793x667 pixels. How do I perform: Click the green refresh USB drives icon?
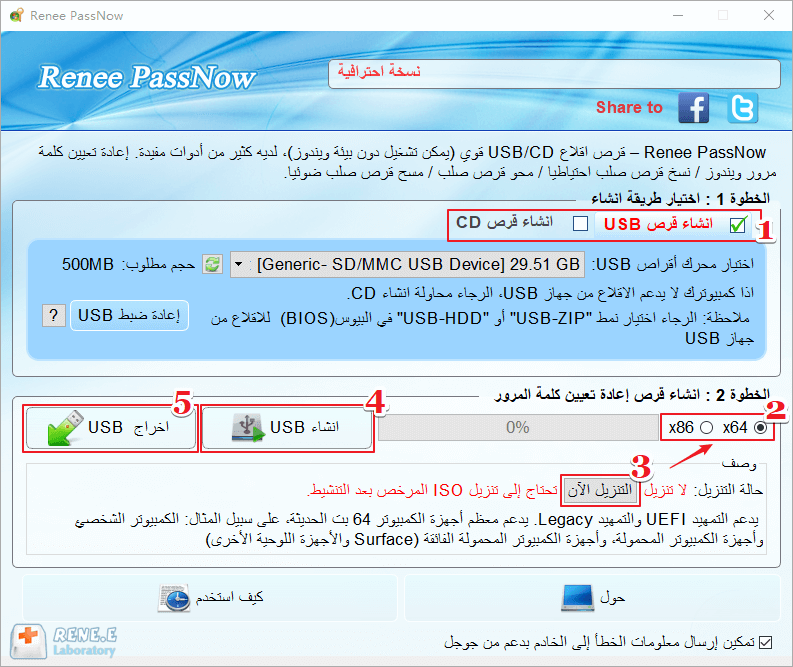point(212,264)
